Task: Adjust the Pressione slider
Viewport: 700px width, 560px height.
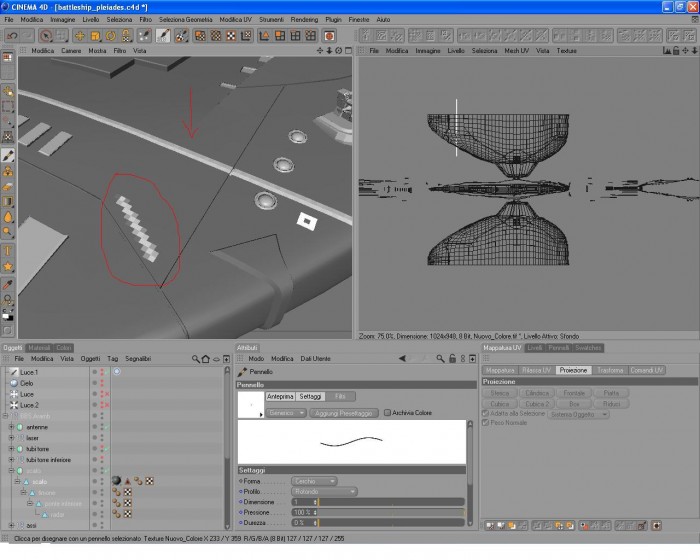Action: point(378,513)
